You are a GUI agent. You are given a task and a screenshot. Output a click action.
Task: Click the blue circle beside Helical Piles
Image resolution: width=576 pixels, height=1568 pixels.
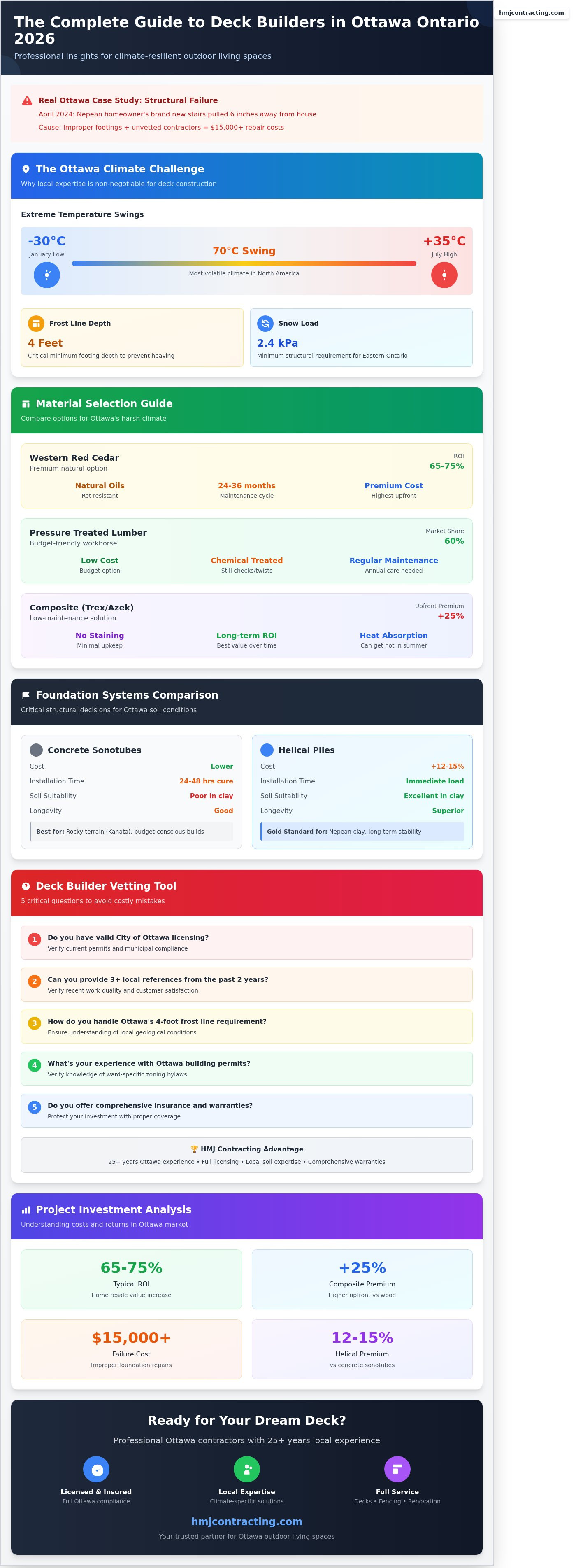click(267, 750)
